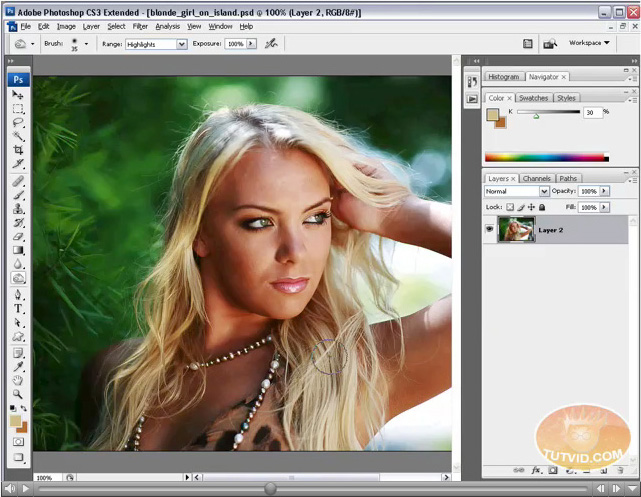Open the Opacity slider arrow
Image resolution: width=641 pixels, height=497 pixels.
tap(604, 191)
